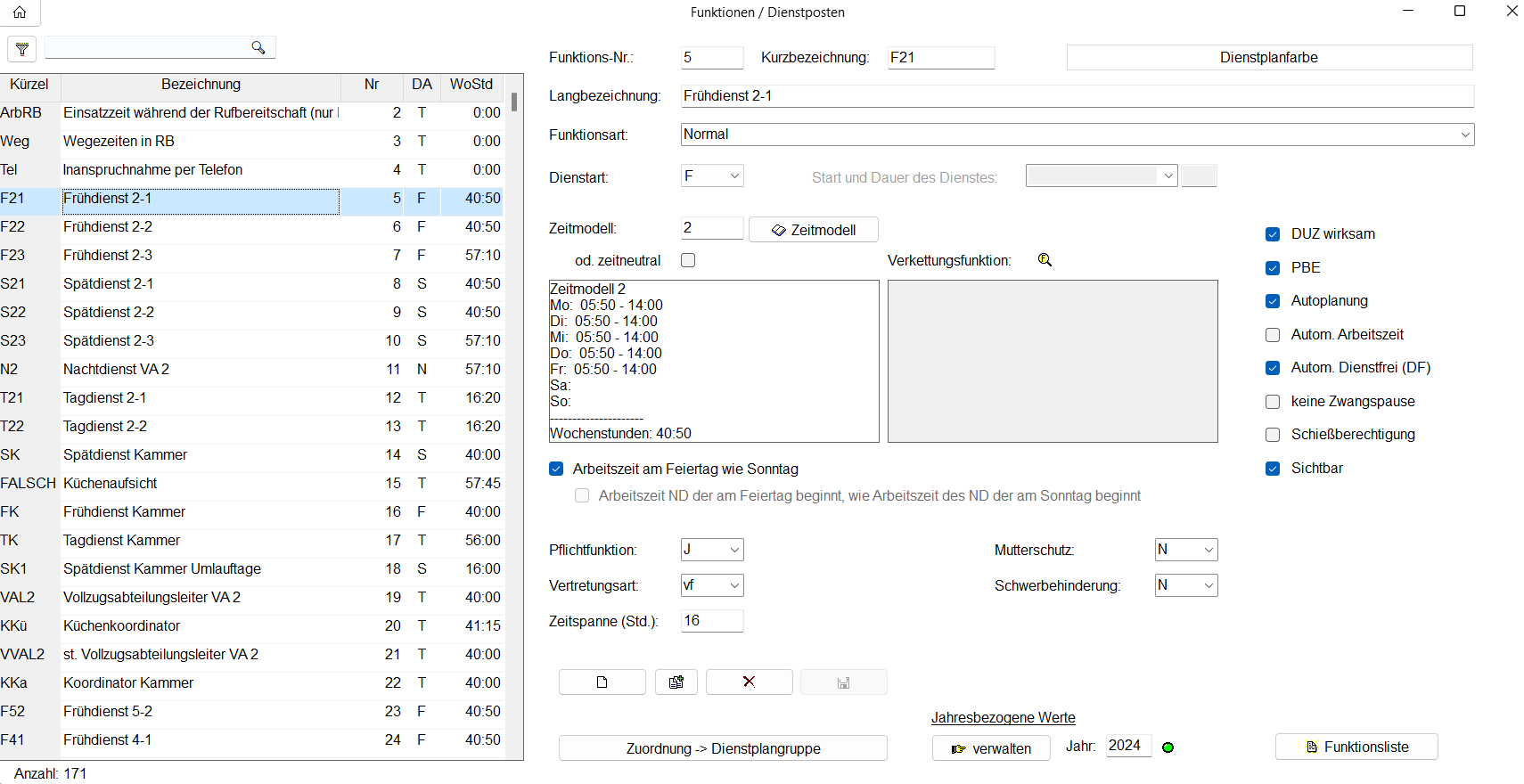
Task: Click the home icon in top-left corner
Action: pos(20,12)
